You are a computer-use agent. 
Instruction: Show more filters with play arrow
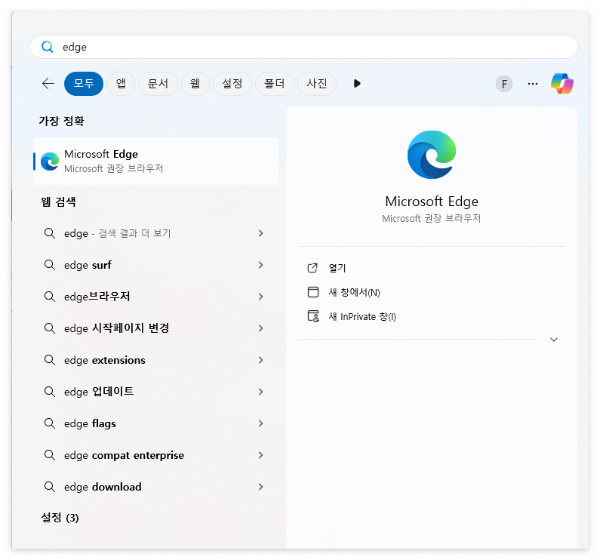[357, 83]
